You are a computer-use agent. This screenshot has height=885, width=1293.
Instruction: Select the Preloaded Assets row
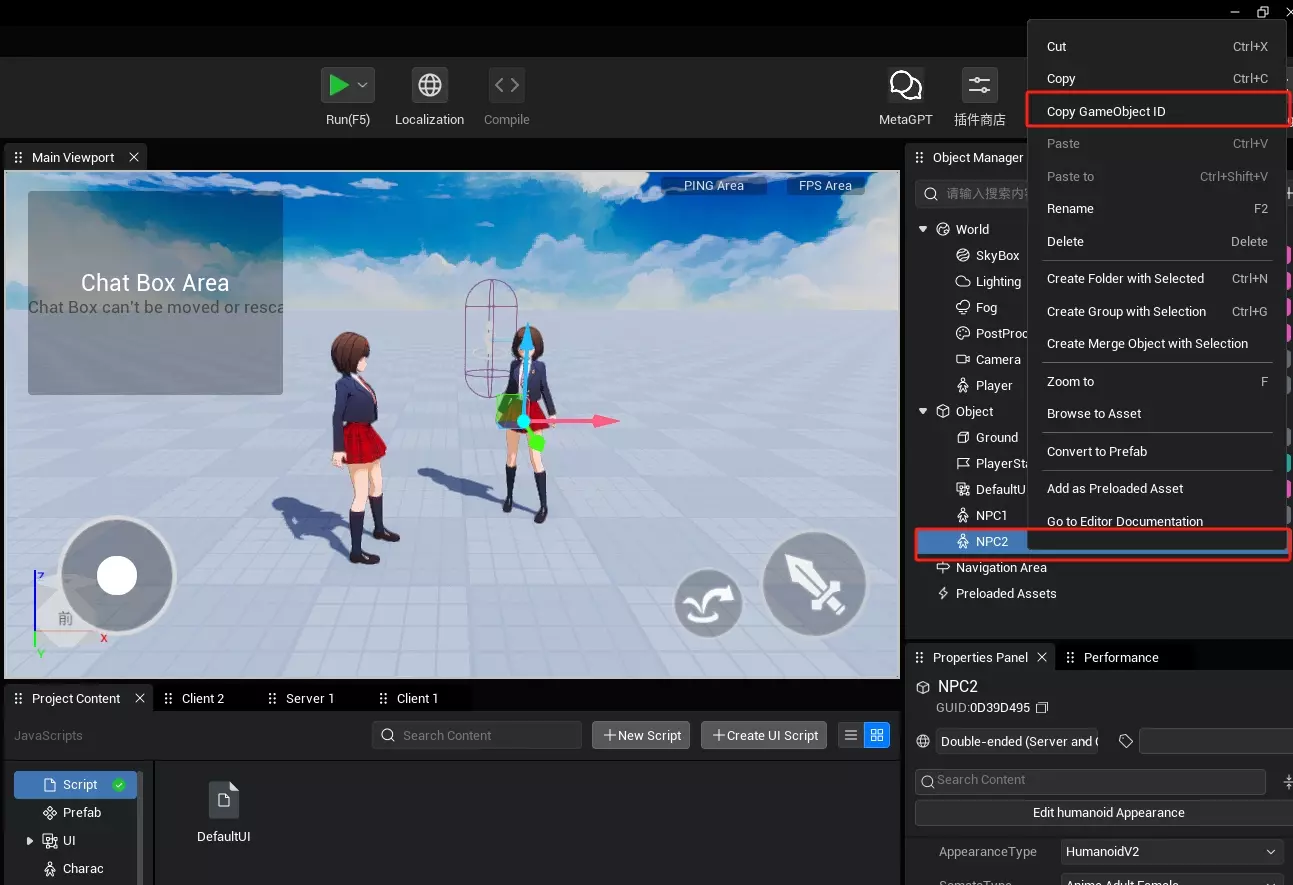(1005, 593)
